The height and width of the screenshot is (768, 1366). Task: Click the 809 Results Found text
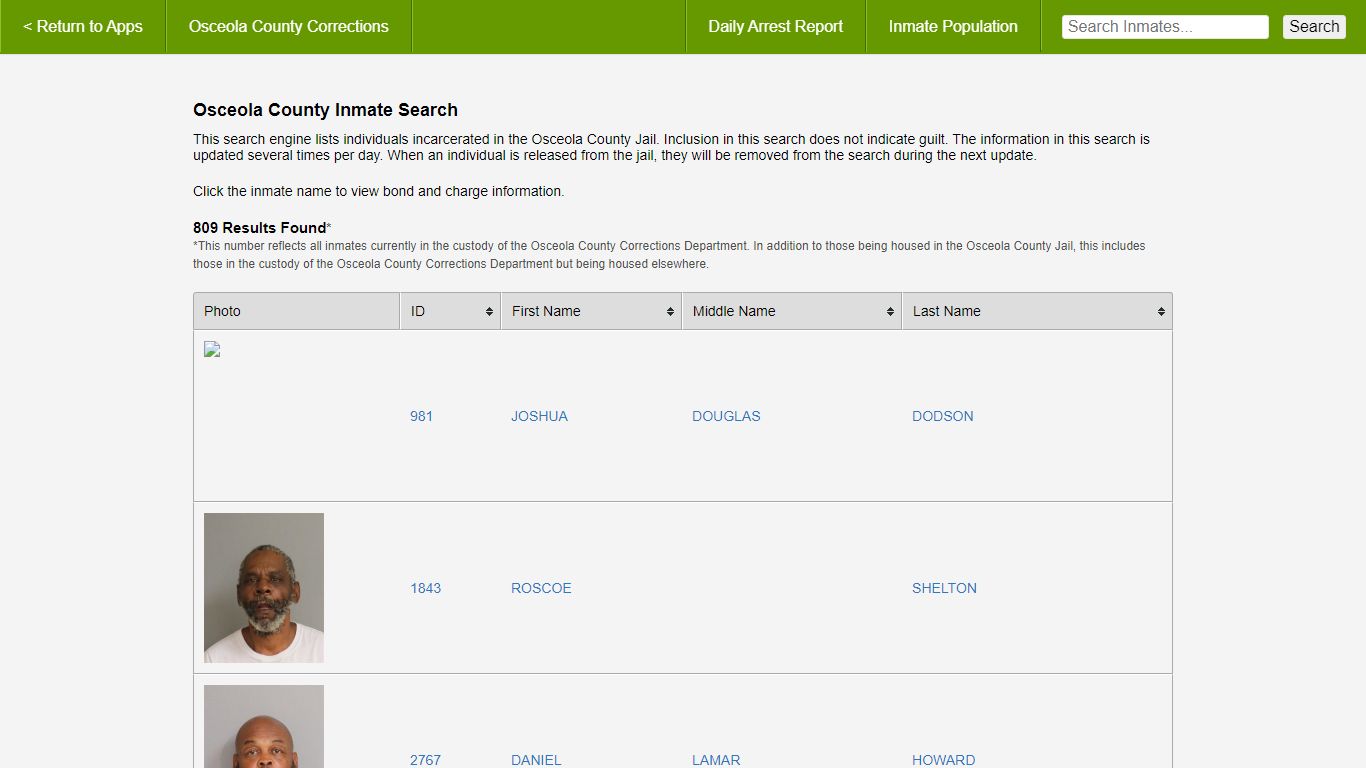[260, 228]
